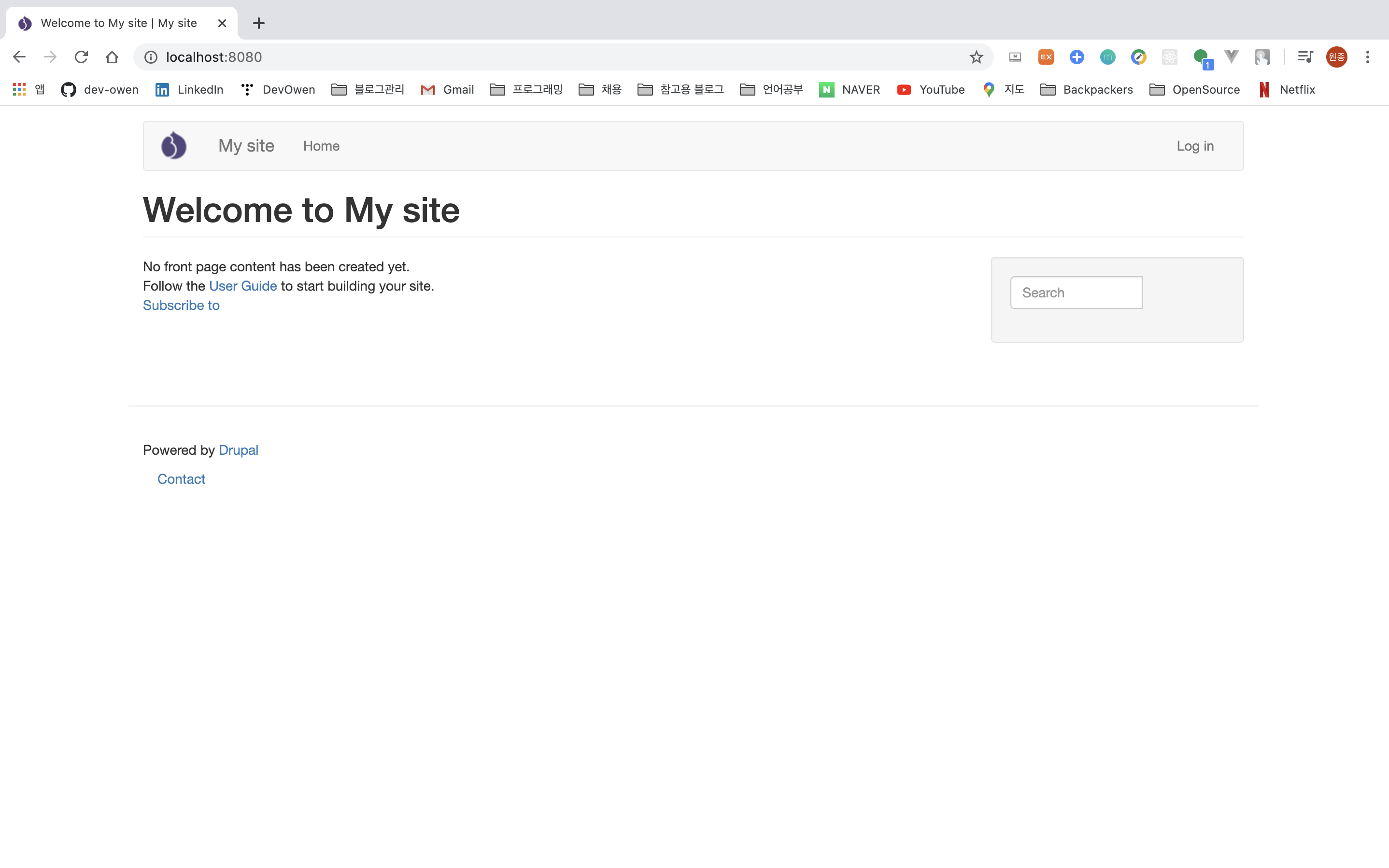Image resolution: width=1389 pixels, height=868 pixels.
Task: Open the YouTube bookmark
Action: coord(930,90)
